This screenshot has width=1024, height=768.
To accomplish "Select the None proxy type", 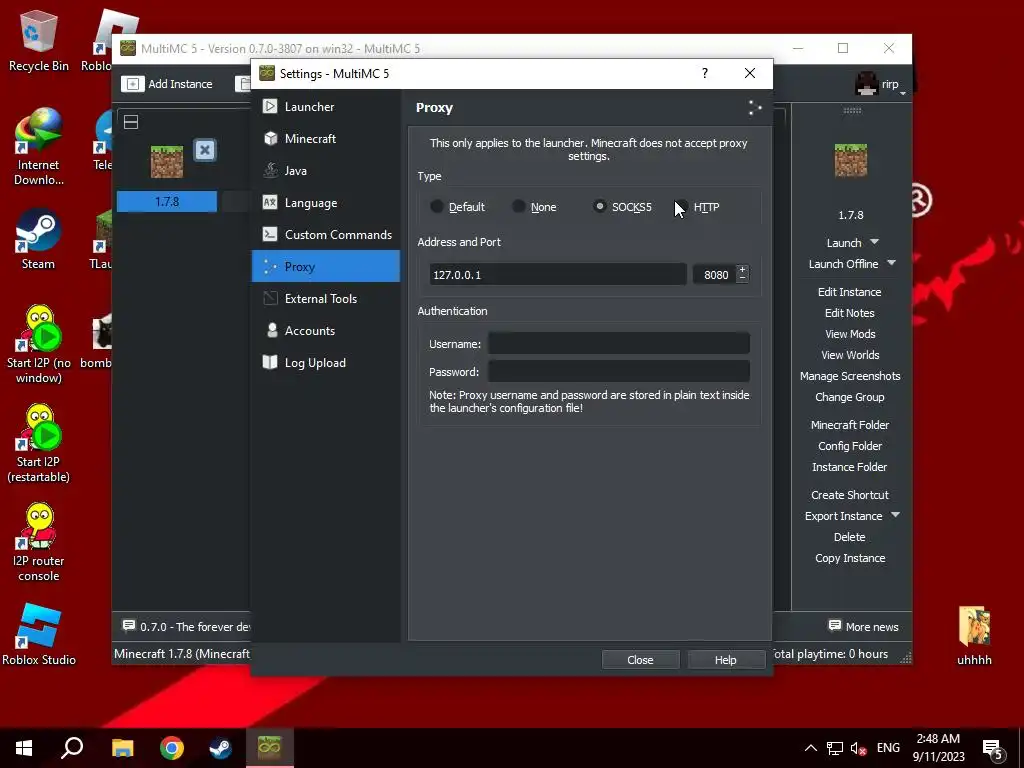I will click(534, 207).
